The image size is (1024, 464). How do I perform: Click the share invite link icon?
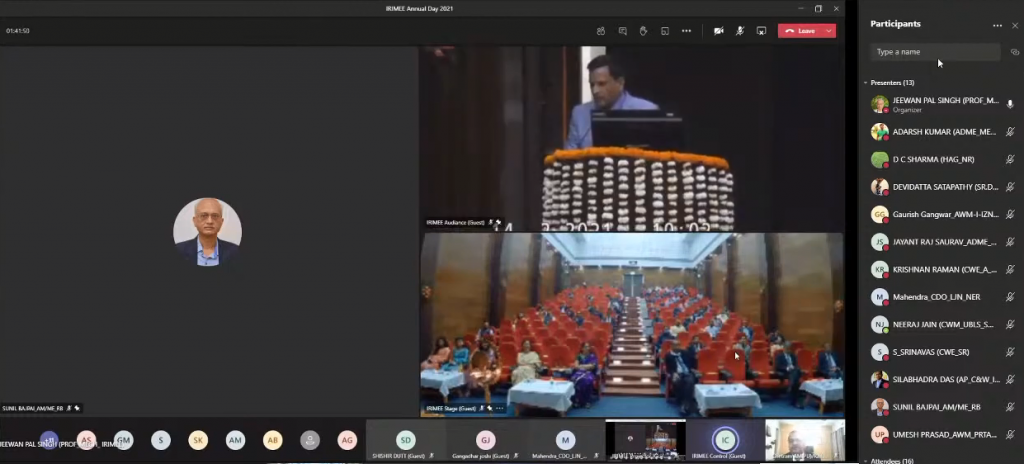coord(1015,52)
